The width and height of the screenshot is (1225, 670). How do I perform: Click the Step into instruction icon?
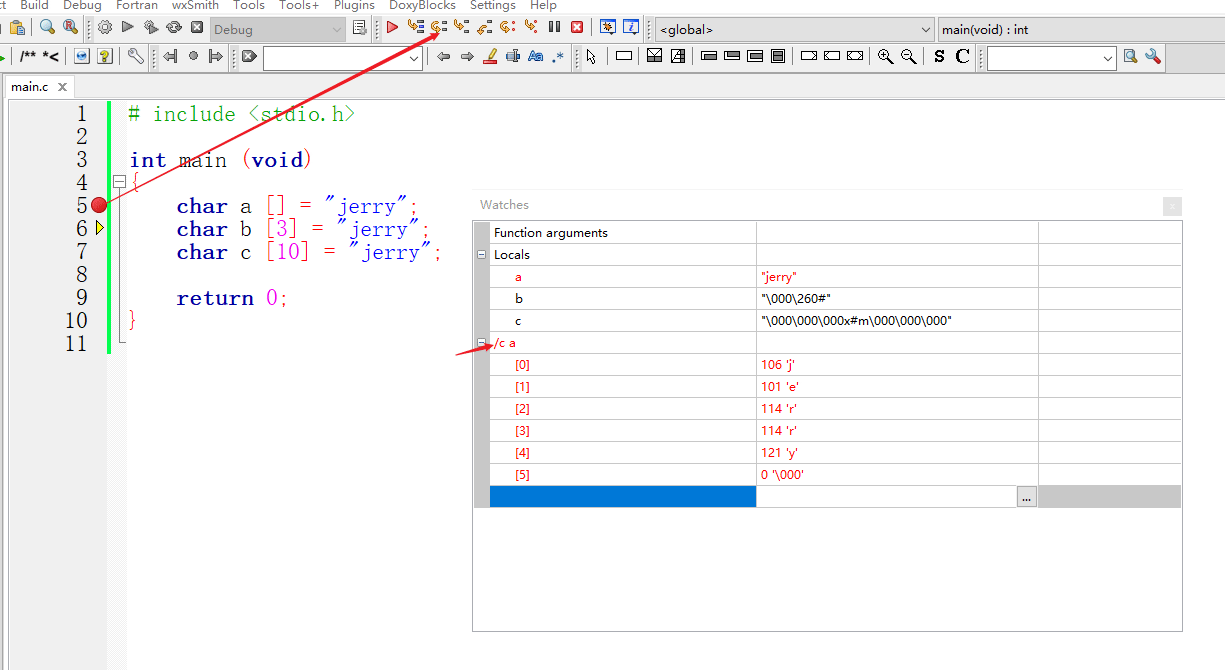click(531, 28)
